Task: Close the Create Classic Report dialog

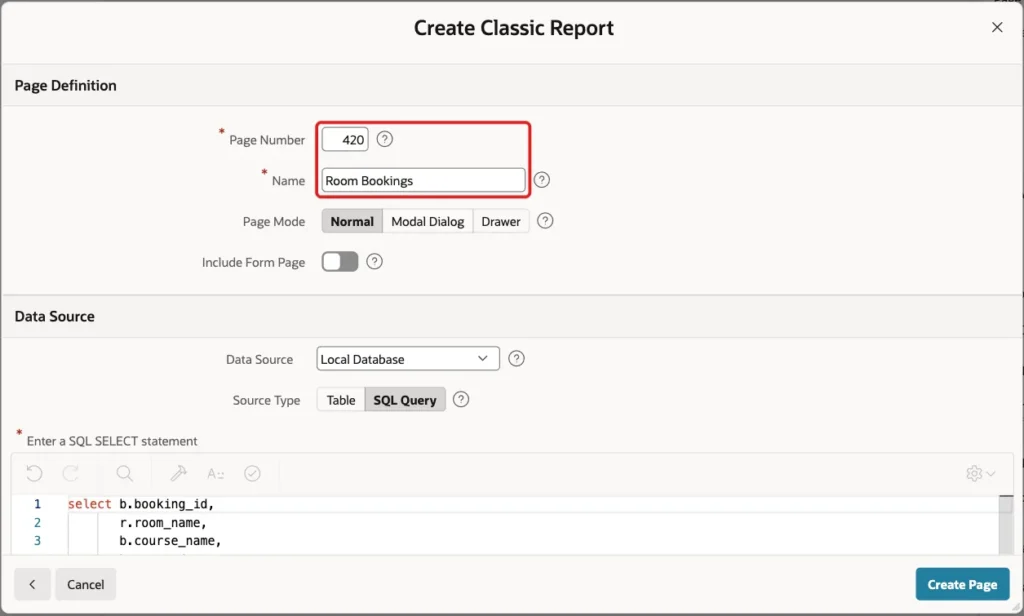Action: (997, 27)
